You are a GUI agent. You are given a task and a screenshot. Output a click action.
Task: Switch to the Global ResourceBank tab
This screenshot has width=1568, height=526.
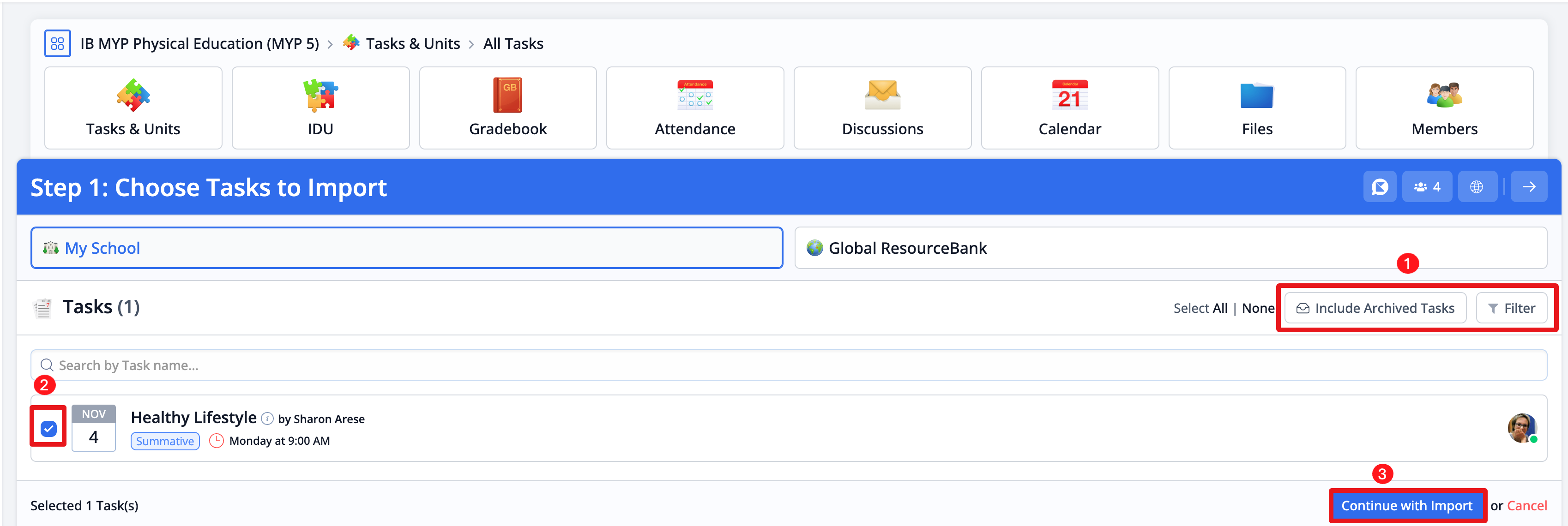1170,248
